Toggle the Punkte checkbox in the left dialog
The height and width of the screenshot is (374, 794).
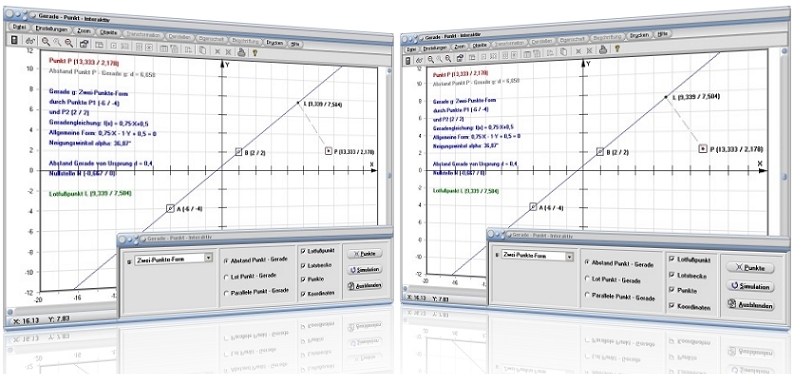click(303, 279)
